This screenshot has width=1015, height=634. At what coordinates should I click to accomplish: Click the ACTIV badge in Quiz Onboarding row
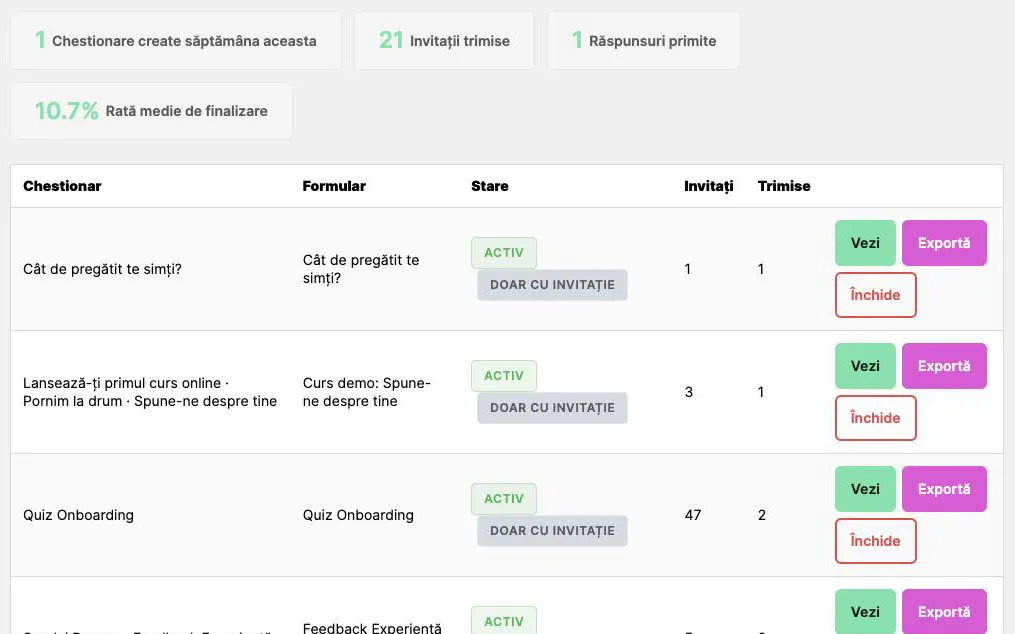coord(504,499)
